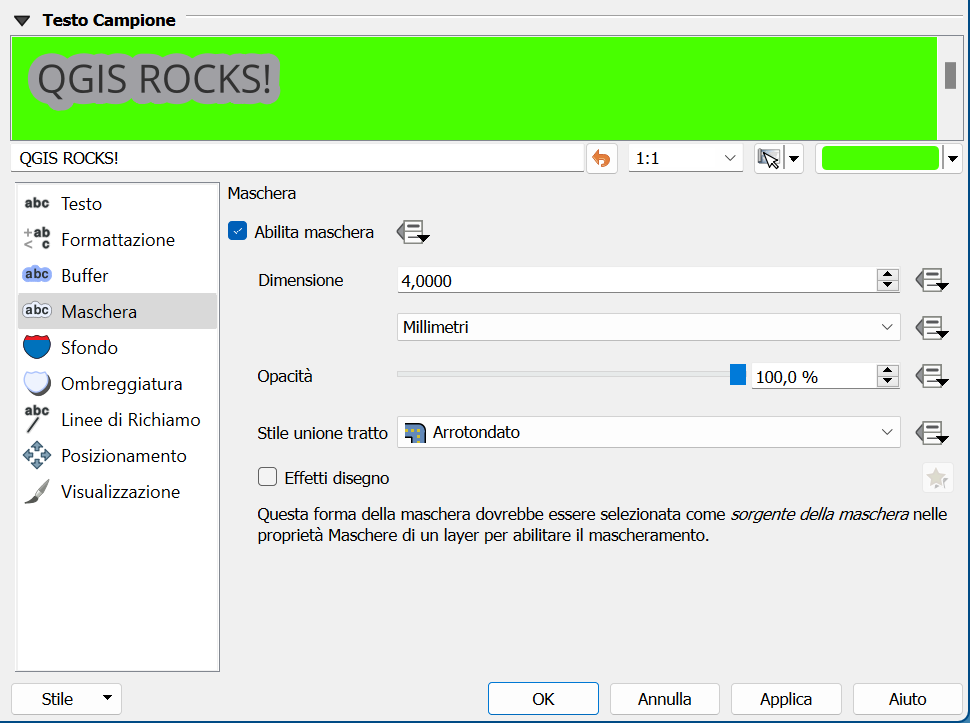
Task: Collapse the Testo Campione section
Action: [x=22, y=20]
